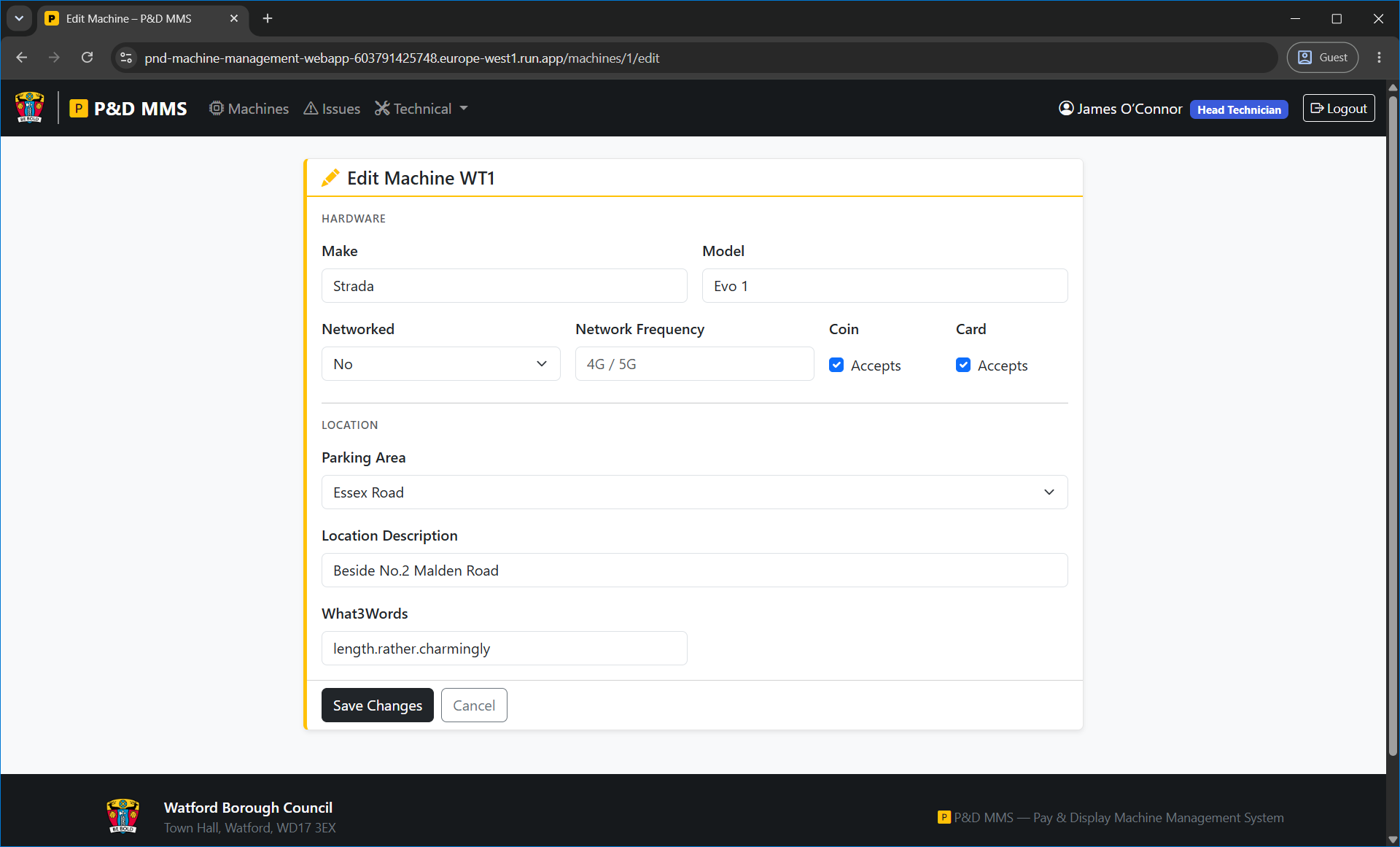Click the browser forward arrow

54,58
